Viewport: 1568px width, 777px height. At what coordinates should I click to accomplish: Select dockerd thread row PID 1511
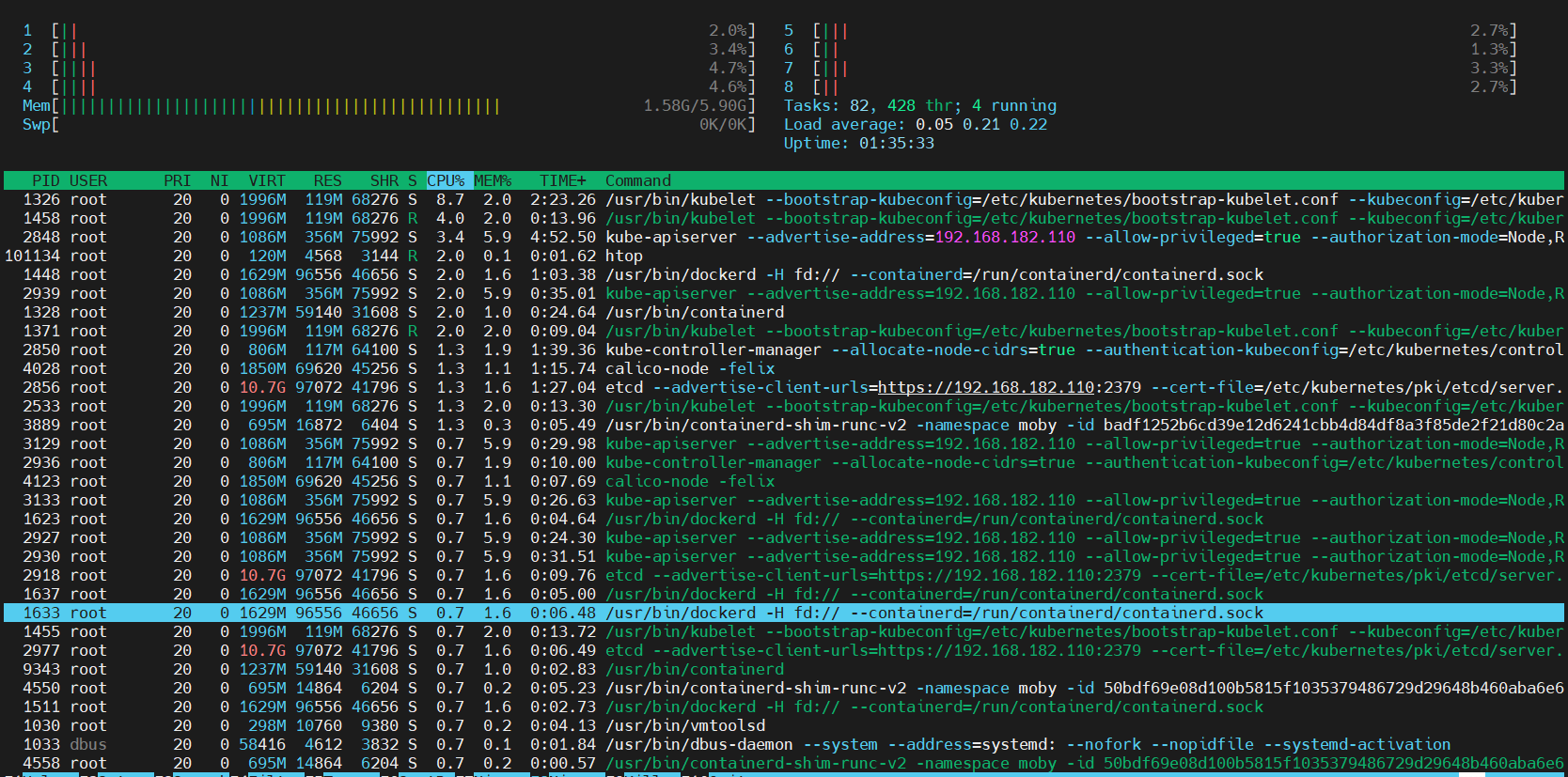click(x=784, y=707)
